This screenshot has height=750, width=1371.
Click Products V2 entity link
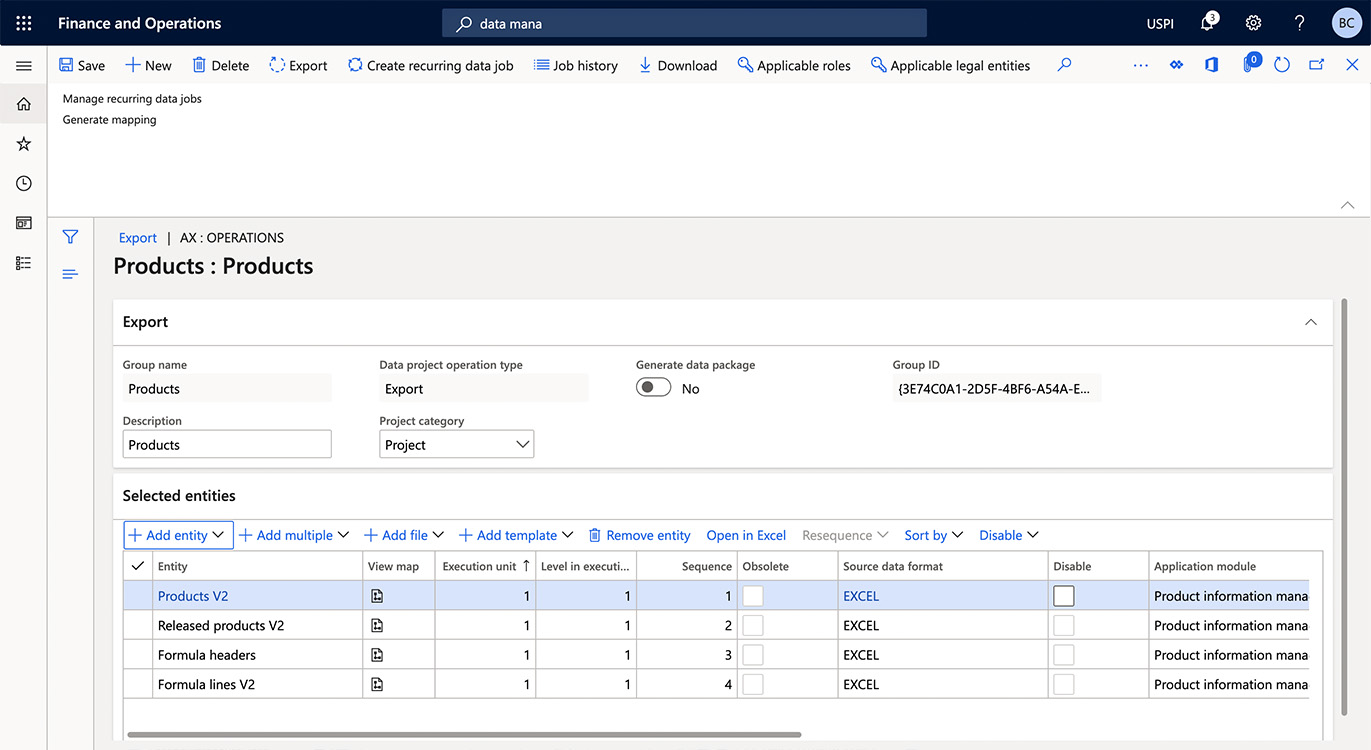[x=193, y=596]
